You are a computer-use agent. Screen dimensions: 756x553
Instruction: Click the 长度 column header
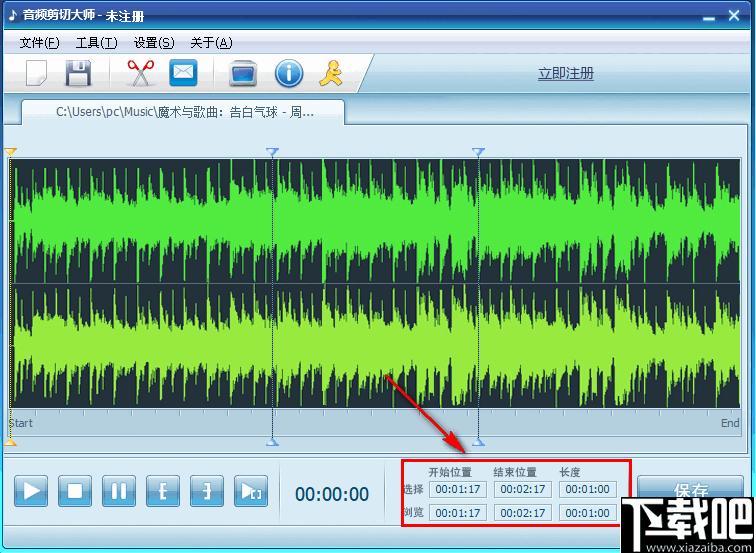point(570,472)
